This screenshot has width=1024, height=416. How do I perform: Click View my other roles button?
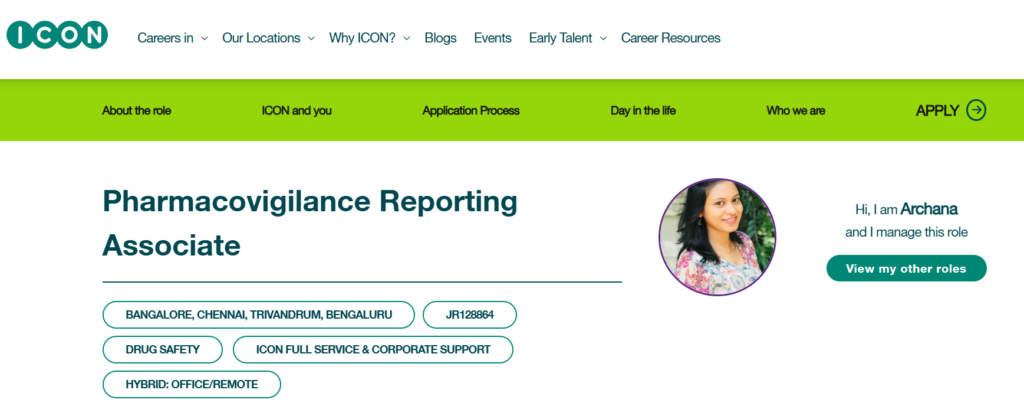click(906, 268)
